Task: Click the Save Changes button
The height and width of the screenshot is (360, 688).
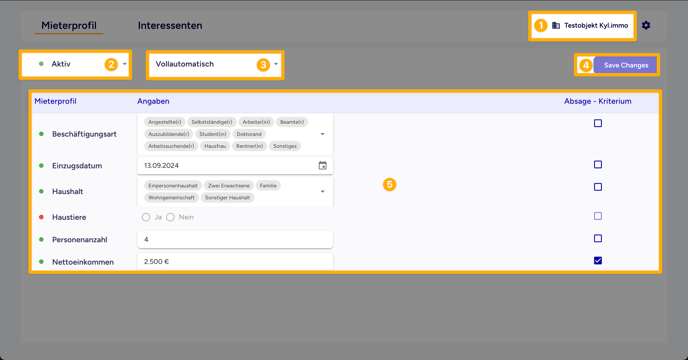Action: click(625, 65)
